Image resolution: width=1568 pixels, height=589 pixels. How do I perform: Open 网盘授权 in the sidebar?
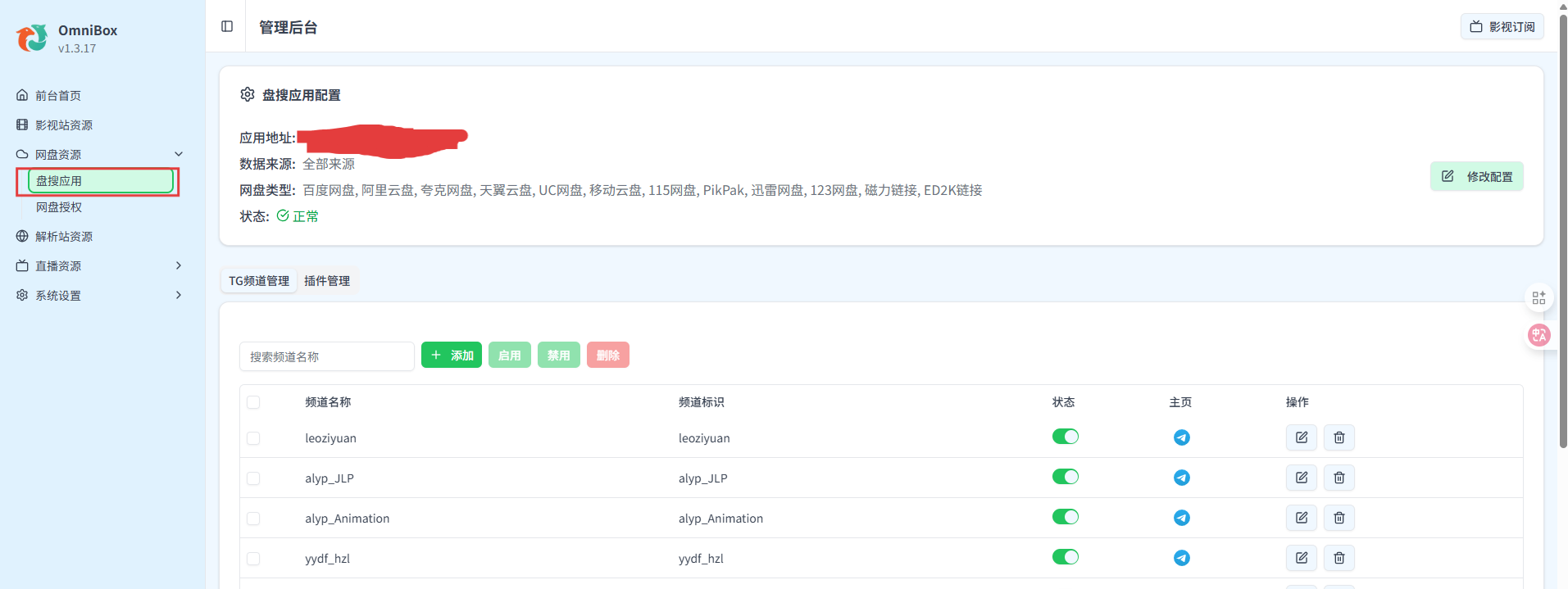point(59,207)
